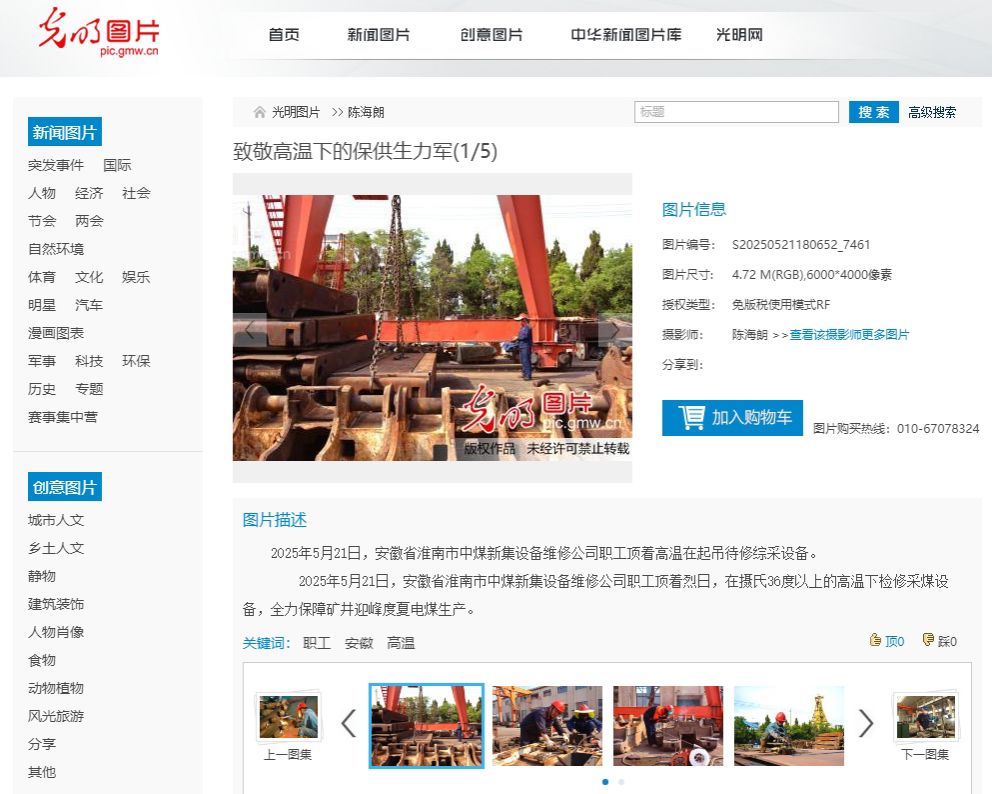Open 首页 in the top navigation
The image size is (992, 794).
284,35
